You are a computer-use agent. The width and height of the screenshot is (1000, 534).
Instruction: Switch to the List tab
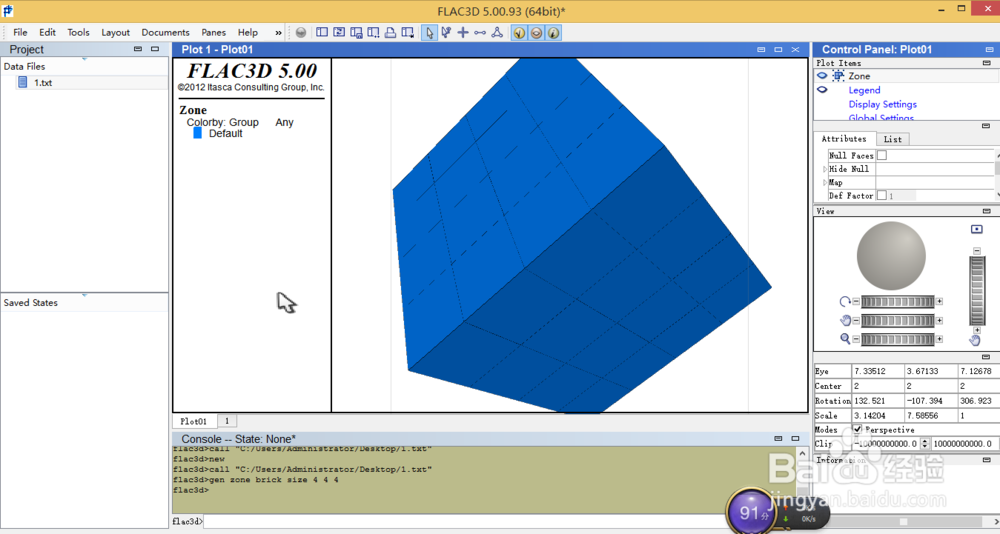893,139
